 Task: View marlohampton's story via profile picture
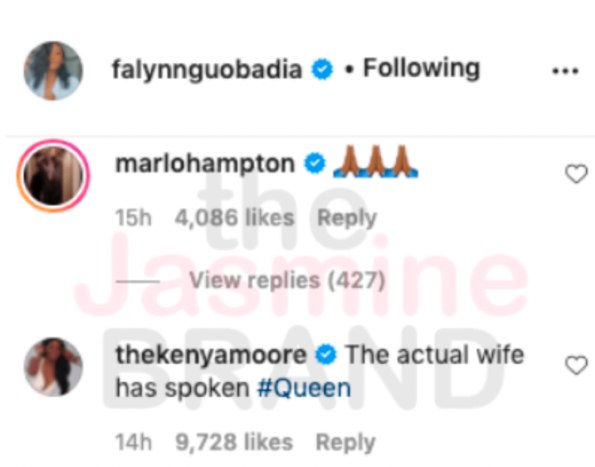pyautogui.click(x=53, y=175)
